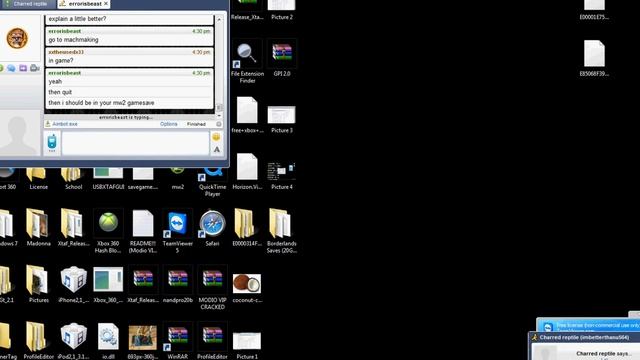640x360 pixels.
Task: Close the errorisbeast chat tab
Action: [x=106, y=4]
